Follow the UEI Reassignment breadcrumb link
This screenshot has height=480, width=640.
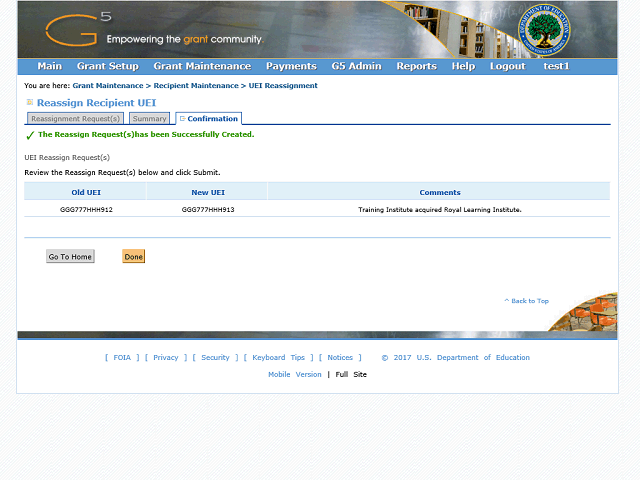click(283, 86)
